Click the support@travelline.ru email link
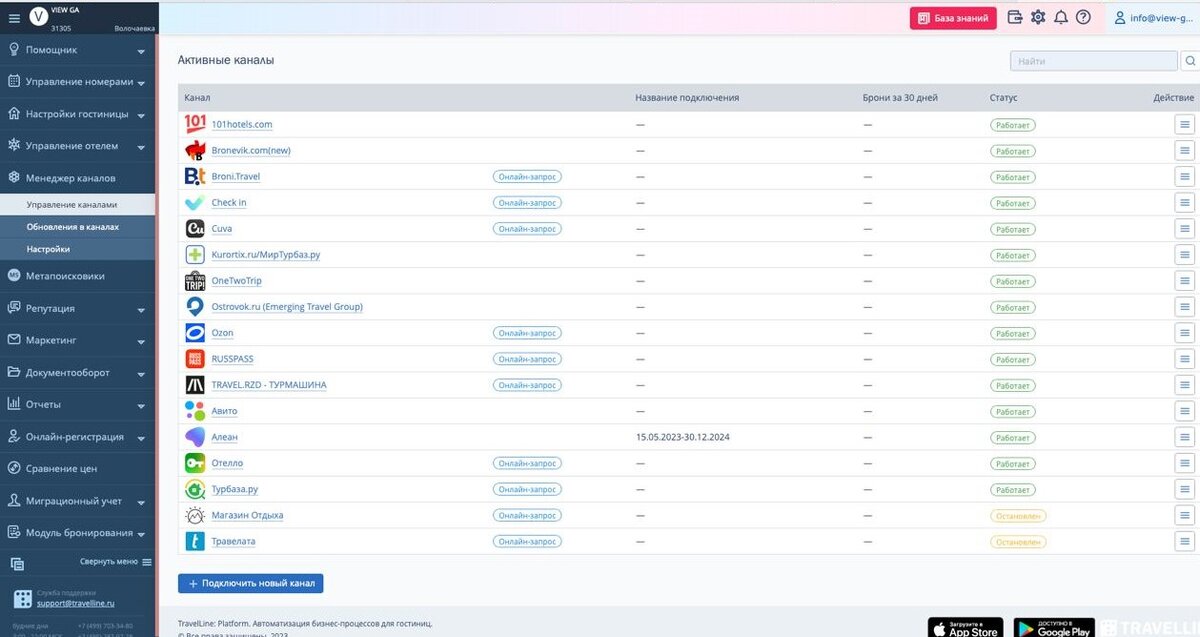Image resolution: width=1200 pixels, height=637 pixels. point(76,603)
